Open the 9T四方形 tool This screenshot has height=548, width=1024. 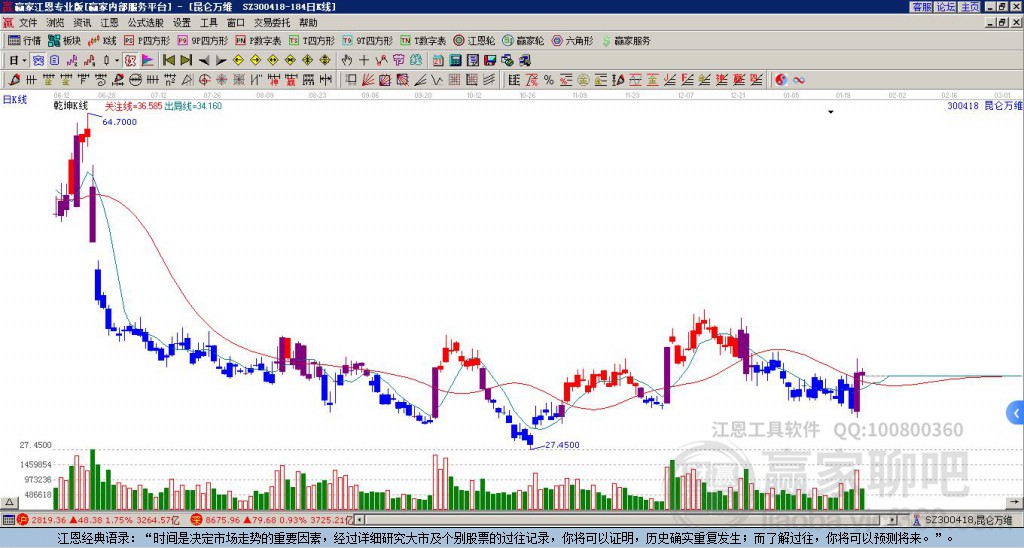coord(367,40)
